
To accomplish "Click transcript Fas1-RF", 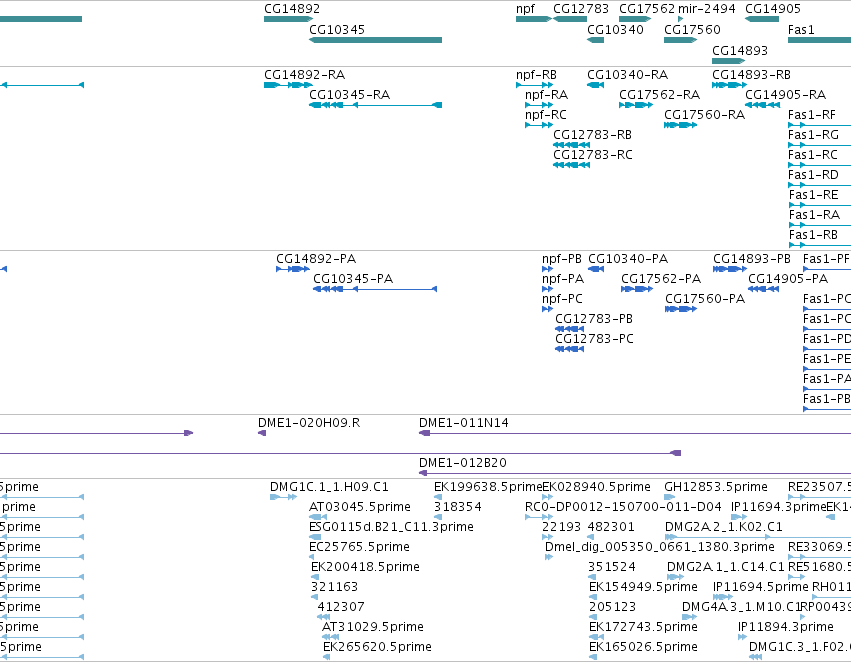I will (811, 115).
